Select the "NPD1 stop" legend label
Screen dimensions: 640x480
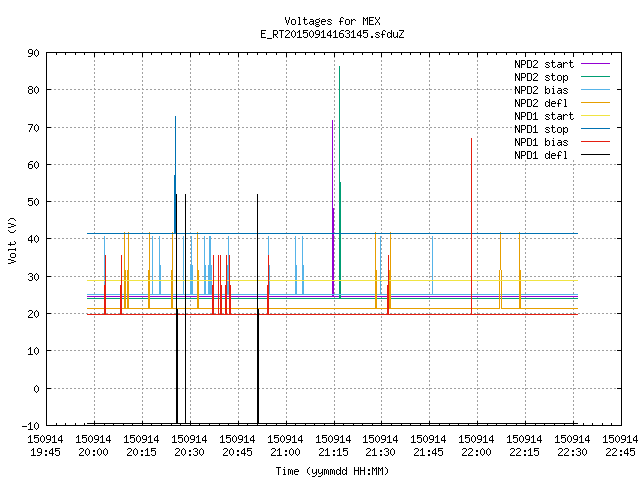541,129
